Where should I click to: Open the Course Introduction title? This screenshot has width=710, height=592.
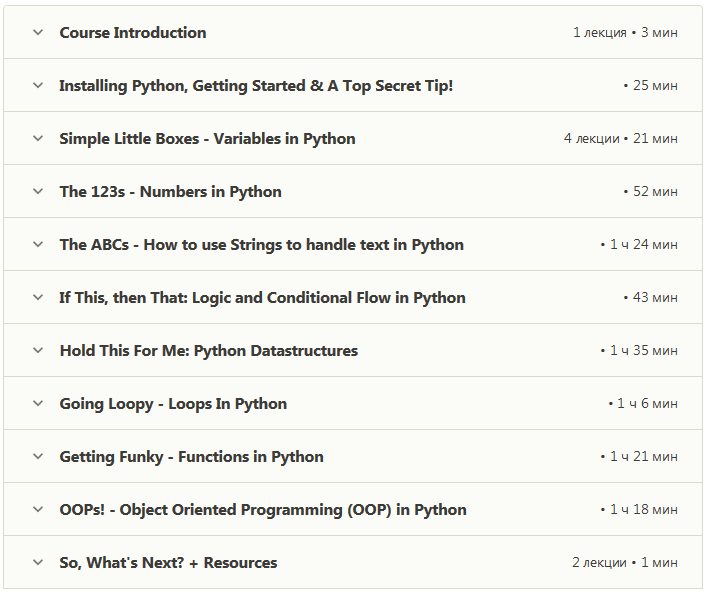133,33
